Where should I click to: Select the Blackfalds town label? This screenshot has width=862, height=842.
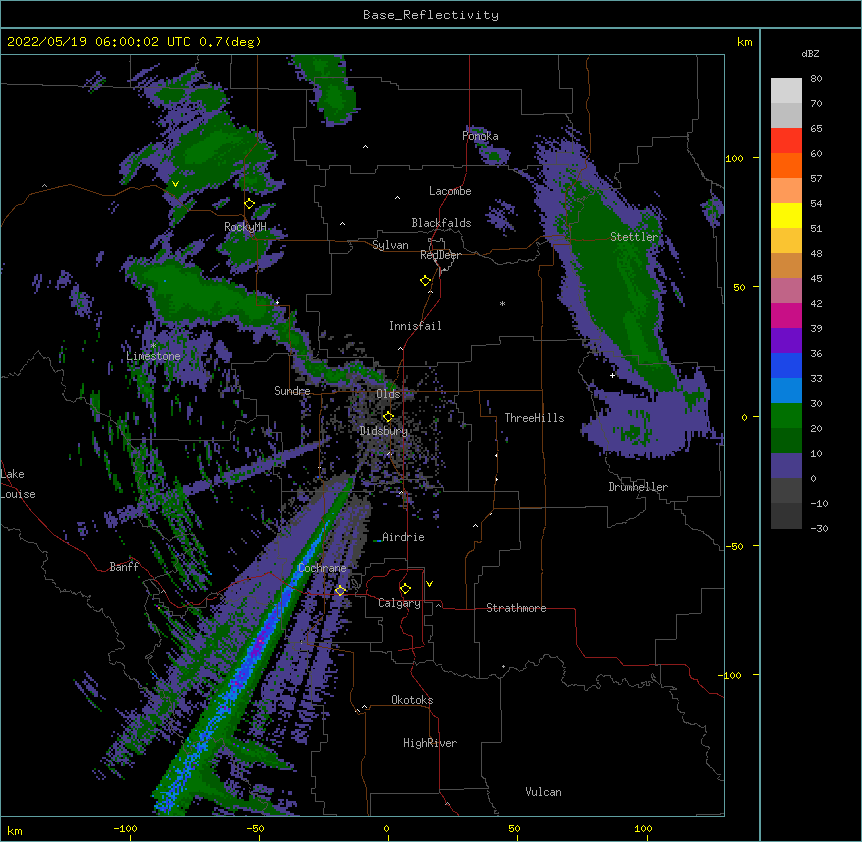pos(441,223)
